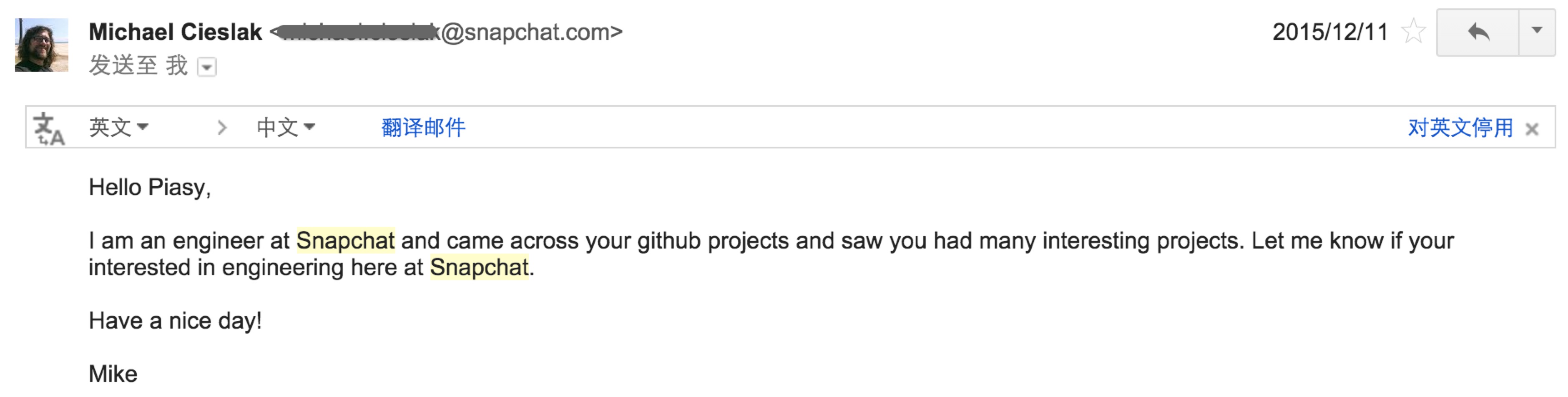Screen dimensions: 1568x397
Task: Click the sender name Michael Cieslak
Action: coord(175,32)
